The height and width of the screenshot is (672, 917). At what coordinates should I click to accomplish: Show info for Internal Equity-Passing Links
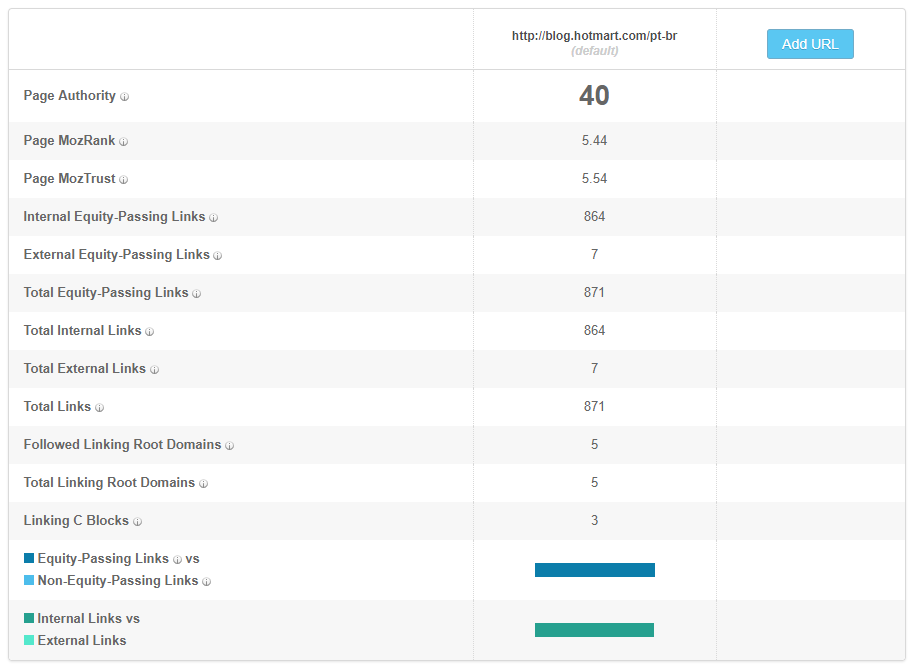213,218
